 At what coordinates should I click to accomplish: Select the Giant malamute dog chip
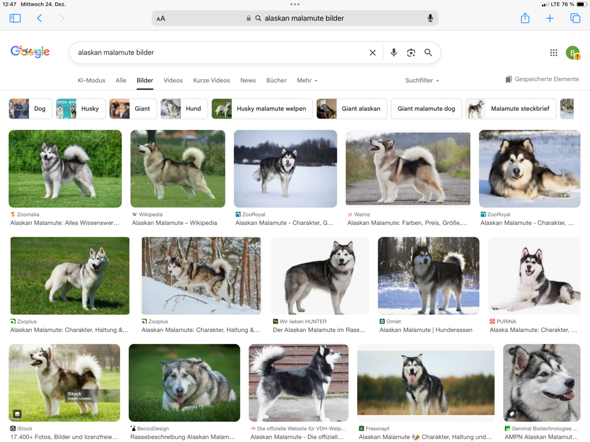coord(426,109)
